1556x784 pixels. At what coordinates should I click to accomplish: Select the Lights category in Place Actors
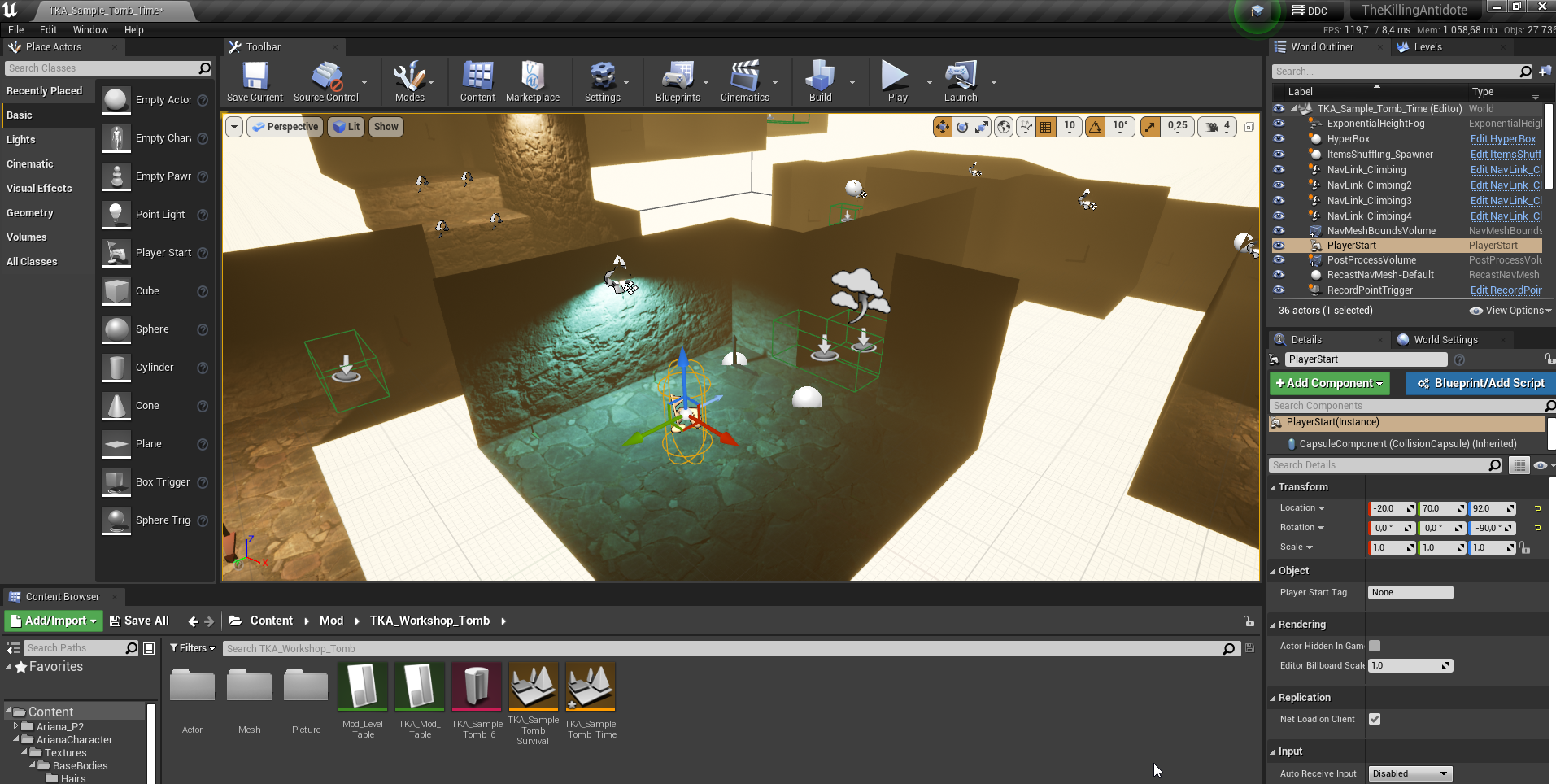(21, 140)
